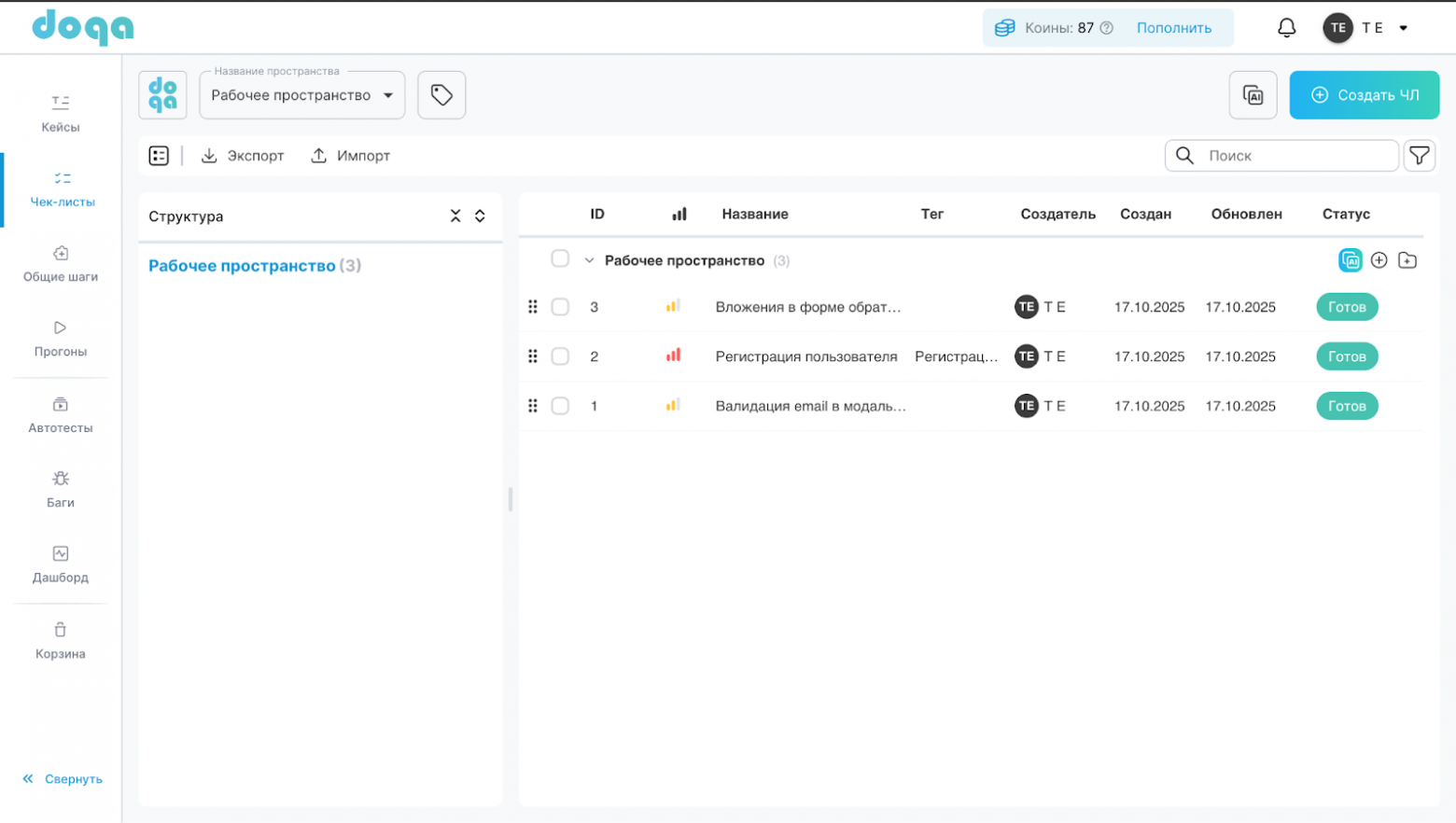The width and height of the screenshot is (1456, 823).
Task: Check the checkbox for checklist ID 3
Action: point(560,307)
